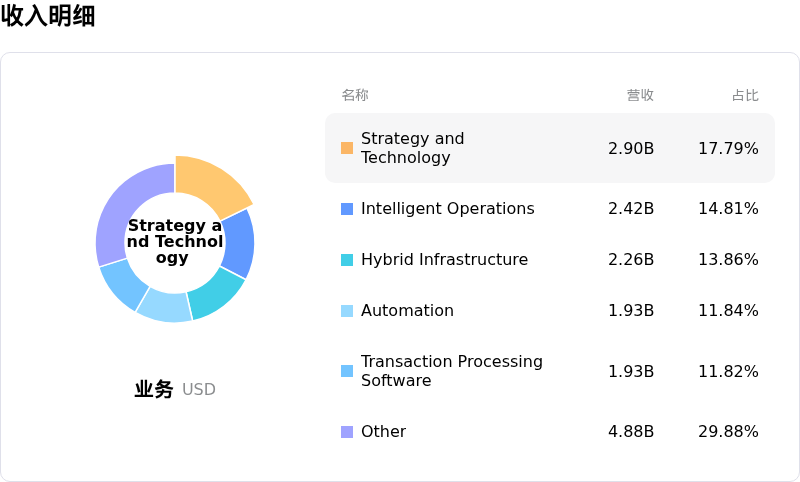
Task: Click the blue swatch next to Intelligent Operations
Action: pos(347,209)
